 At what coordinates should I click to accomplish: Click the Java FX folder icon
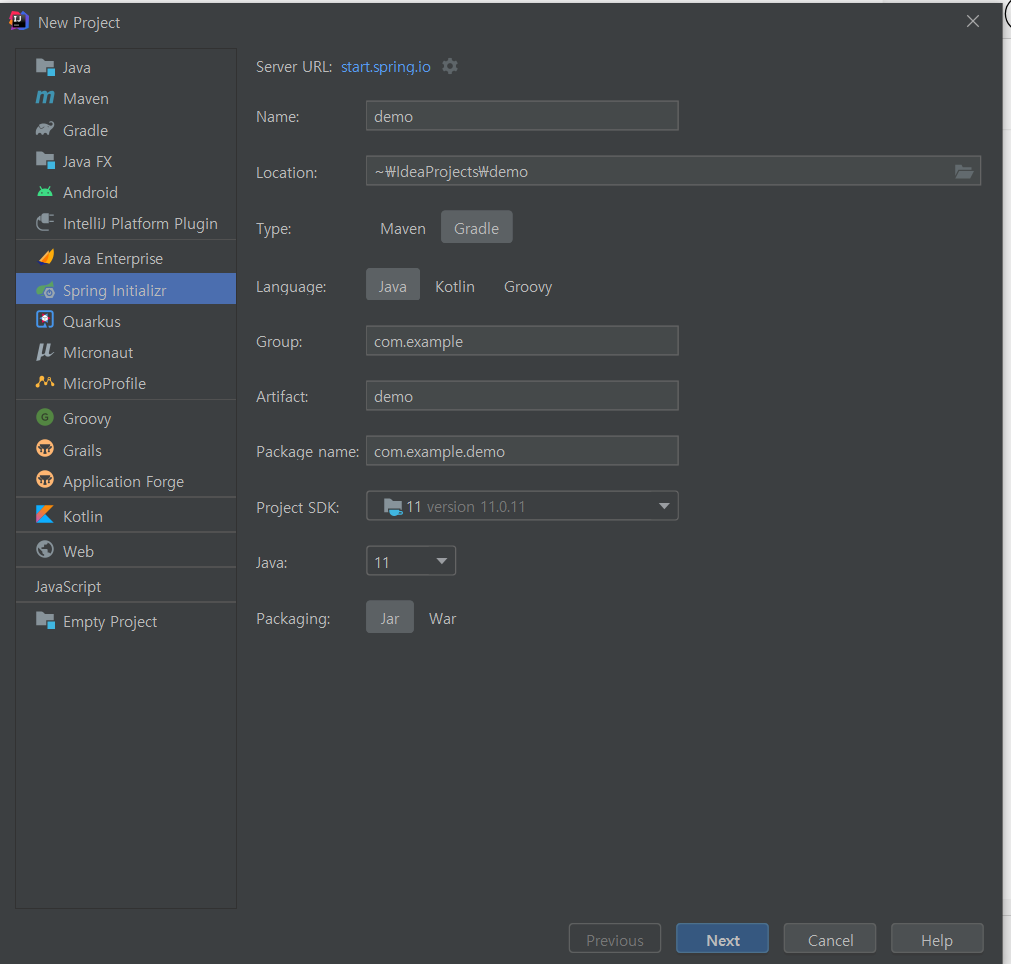pyautogui.click(x=45, y=161)
